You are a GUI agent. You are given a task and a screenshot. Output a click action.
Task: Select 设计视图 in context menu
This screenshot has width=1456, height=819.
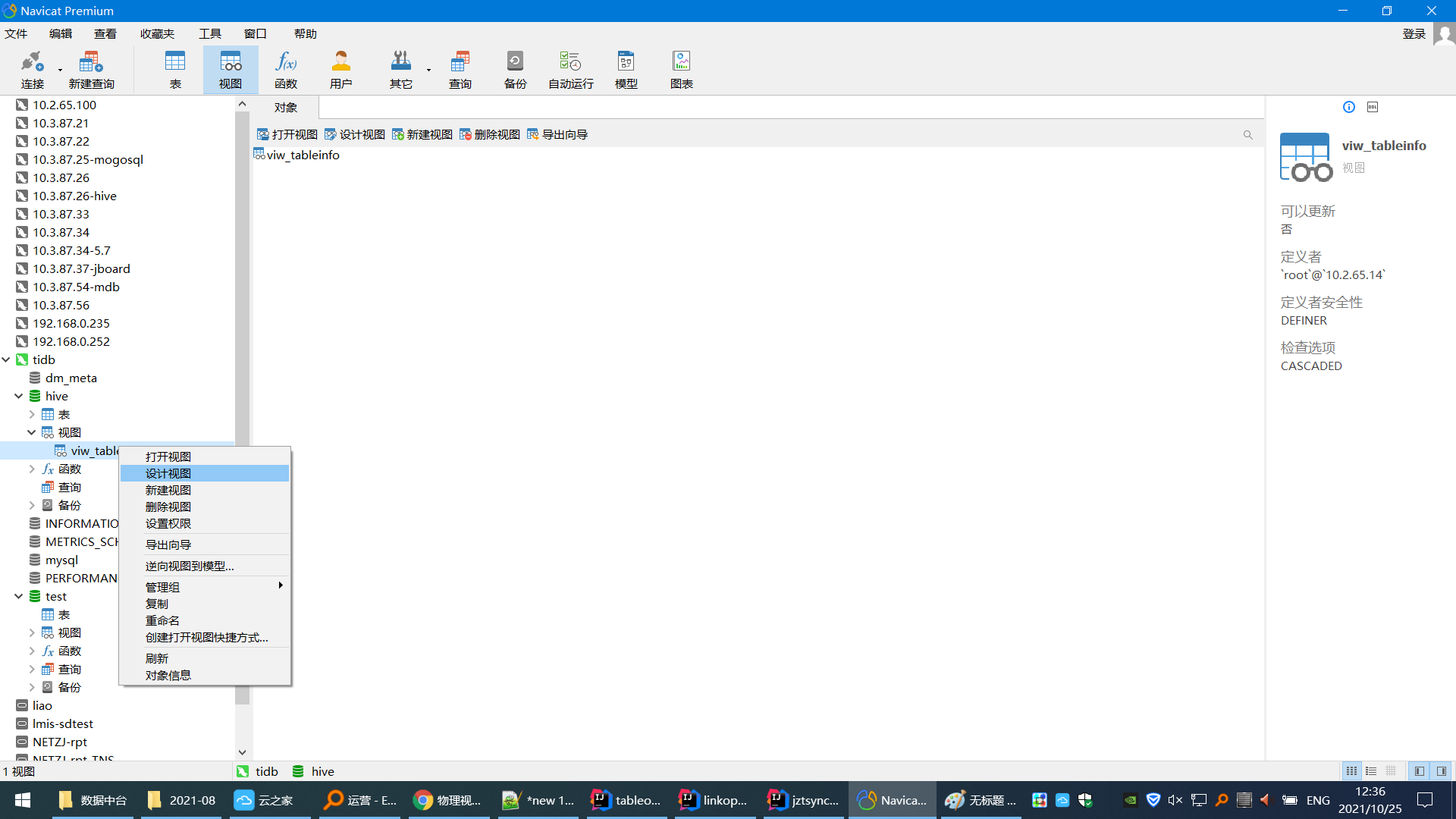pyautogui.click(x=168, y=473)
